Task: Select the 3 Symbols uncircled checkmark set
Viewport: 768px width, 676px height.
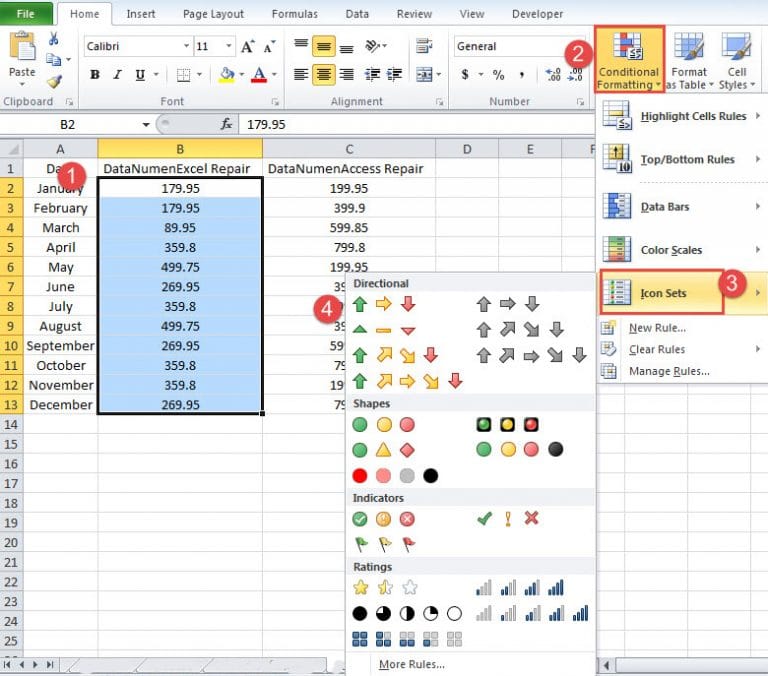Action: click(x=507, y=518)
